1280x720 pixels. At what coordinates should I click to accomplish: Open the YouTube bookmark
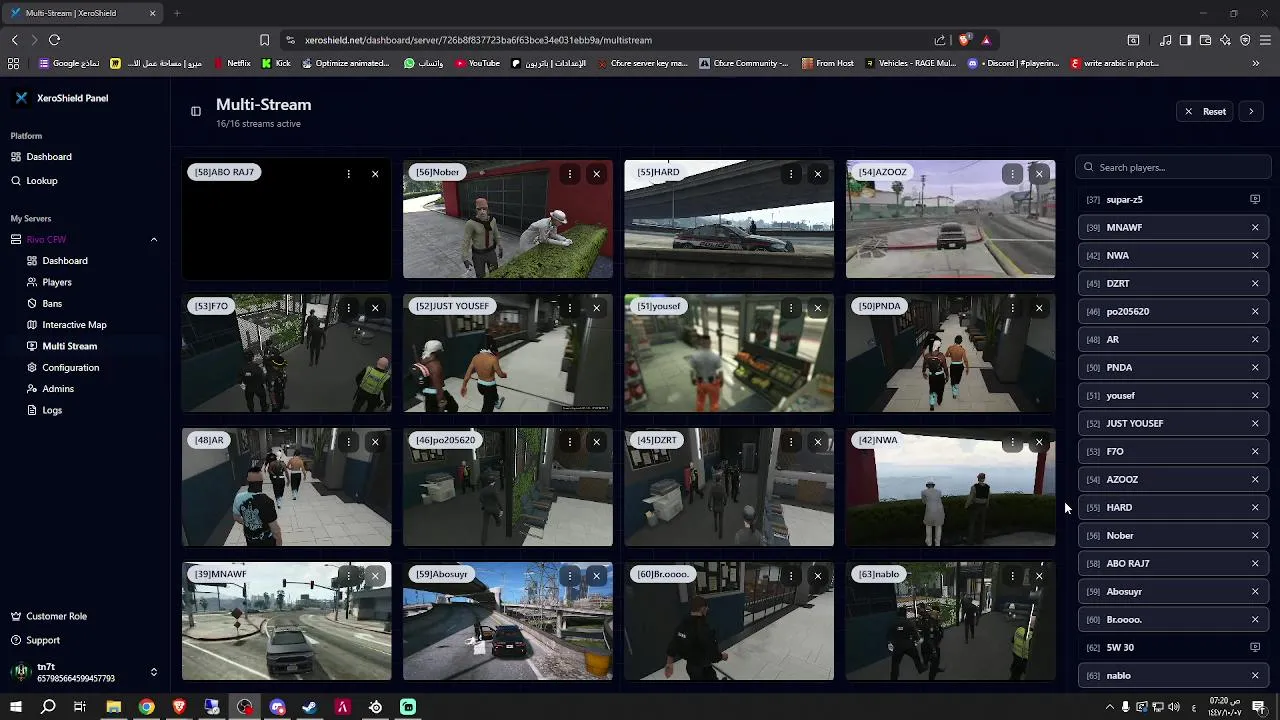pyautogui.click(x=477, y=63)
